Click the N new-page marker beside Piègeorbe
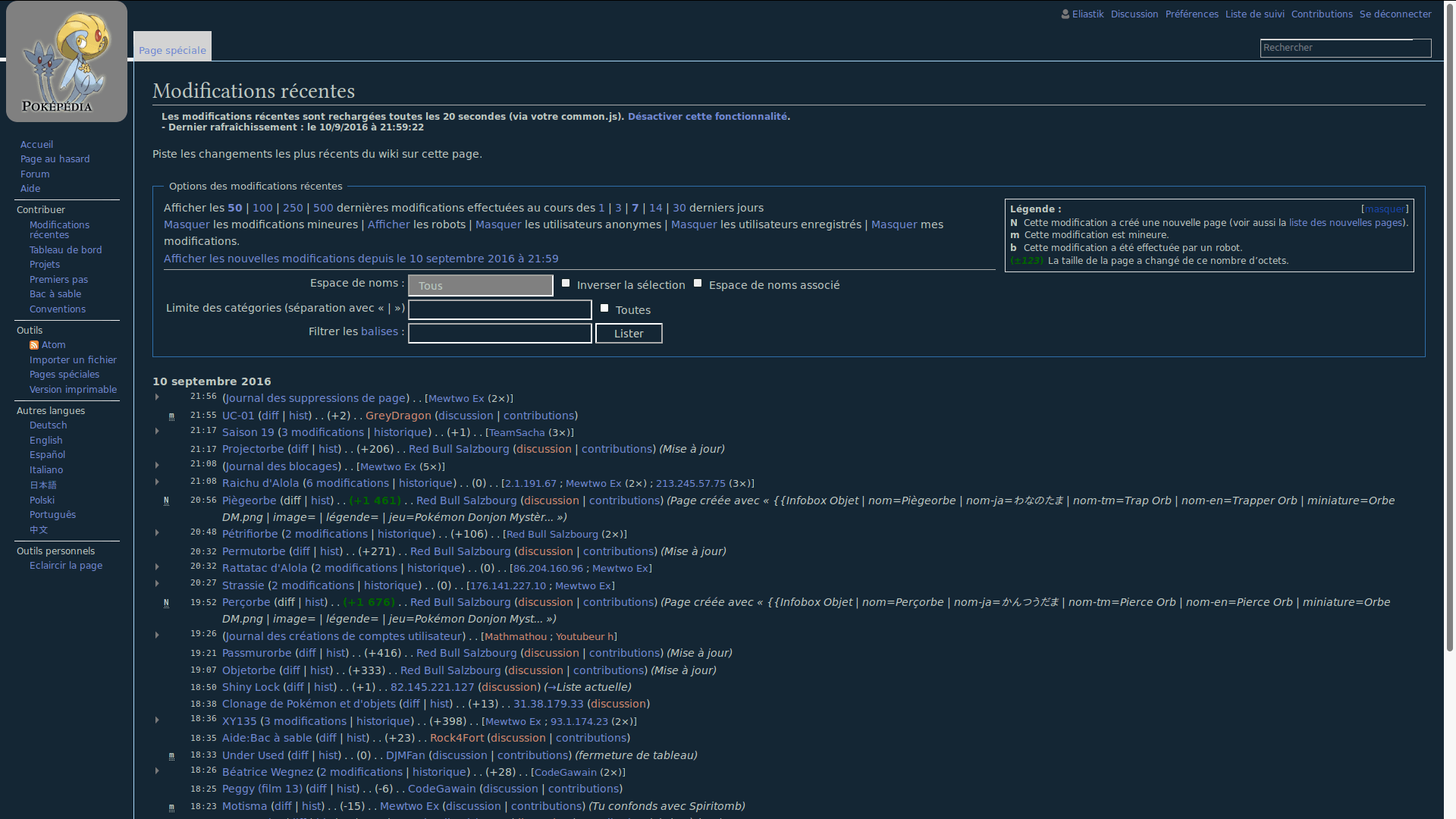The width and height of the screenshot is (1456, 819). point(166,500)
